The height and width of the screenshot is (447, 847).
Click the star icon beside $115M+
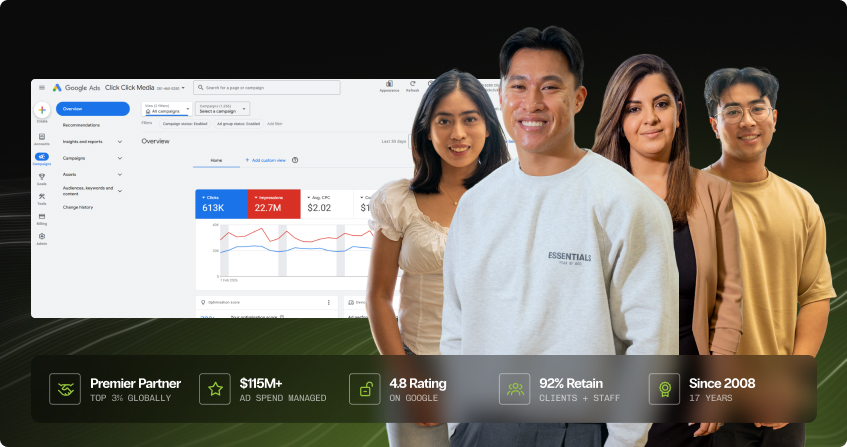point(215,389)
